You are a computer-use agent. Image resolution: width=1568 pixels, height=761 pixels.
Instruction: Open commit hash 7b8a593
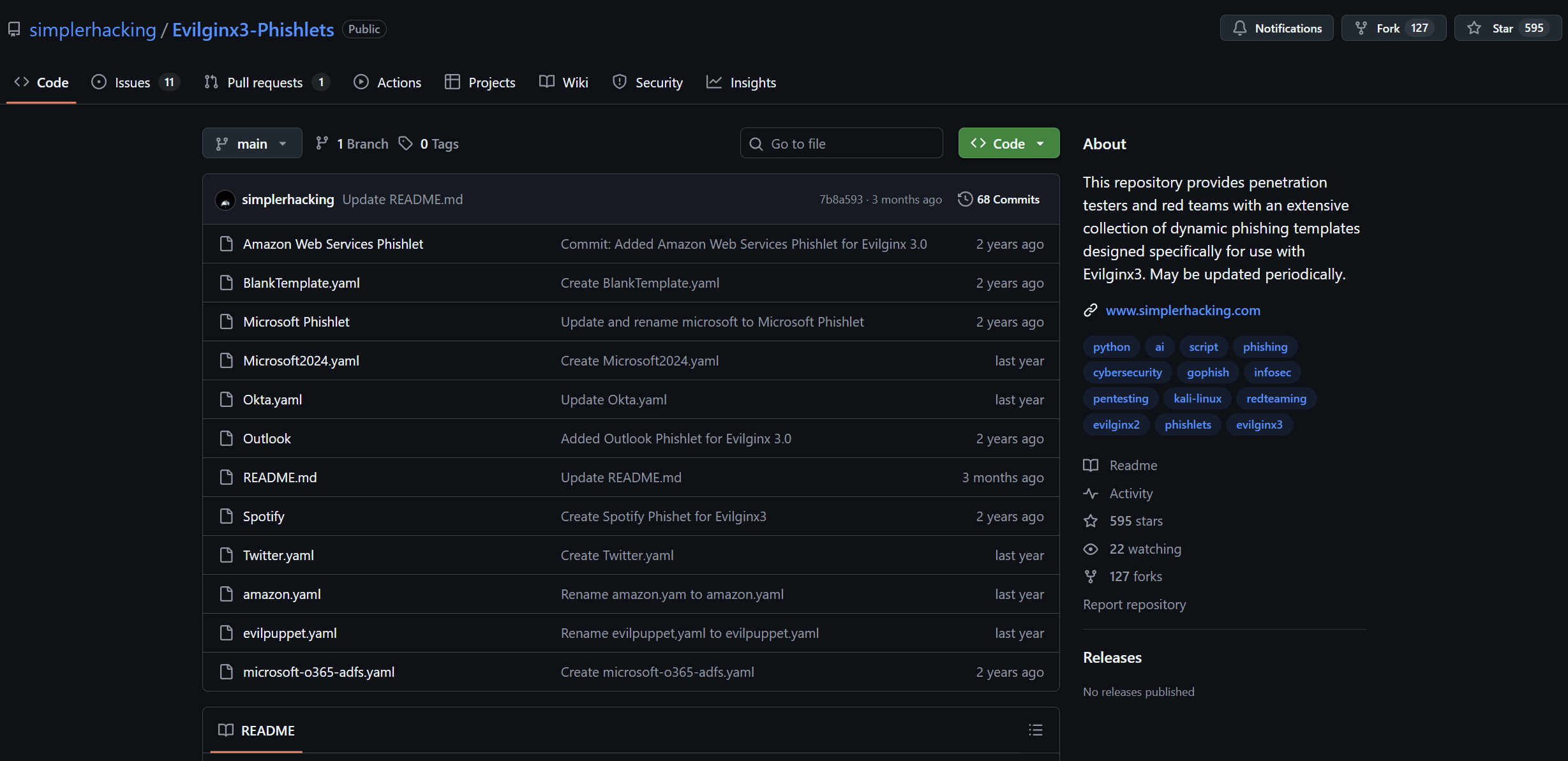(840, 199)
